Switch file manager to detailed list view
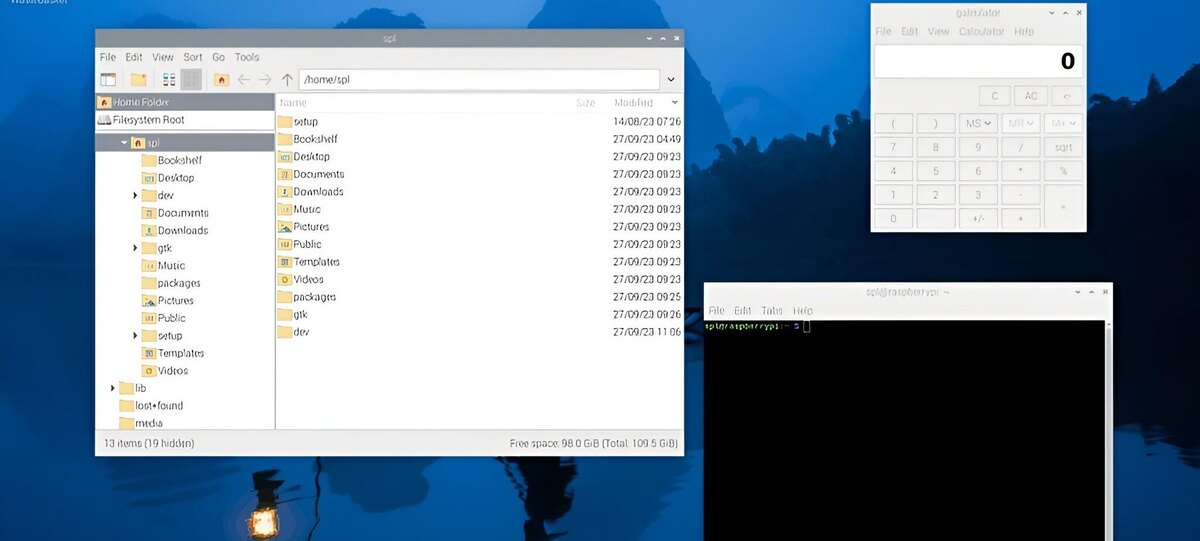 tap(191, 80)
